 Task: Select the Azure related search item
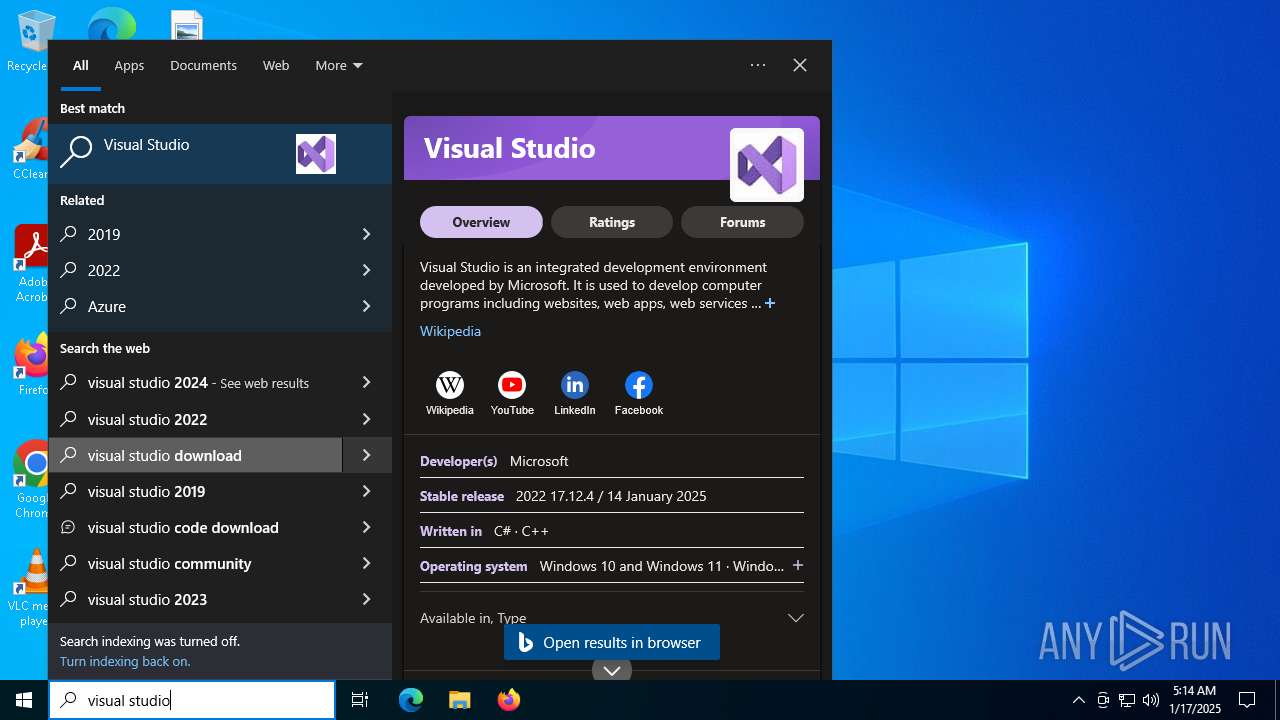(x=196, y=306)
